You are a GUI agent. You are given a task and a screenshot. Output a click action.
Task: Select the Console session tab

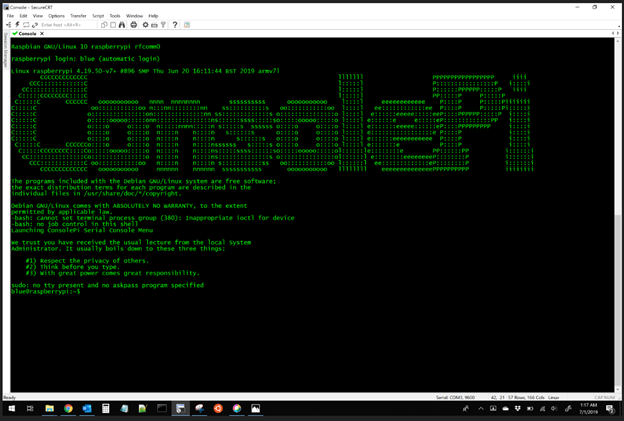click(25, 33)
